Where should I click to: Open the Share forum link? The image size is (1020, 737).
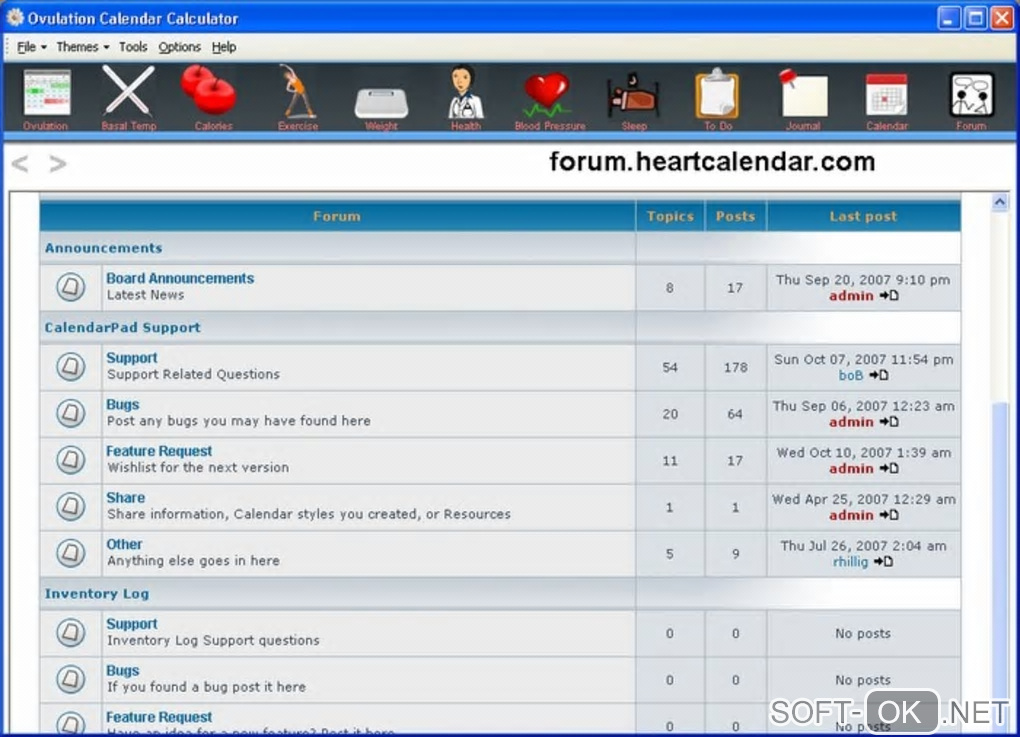pyautogui.click(x=126, y=498)
